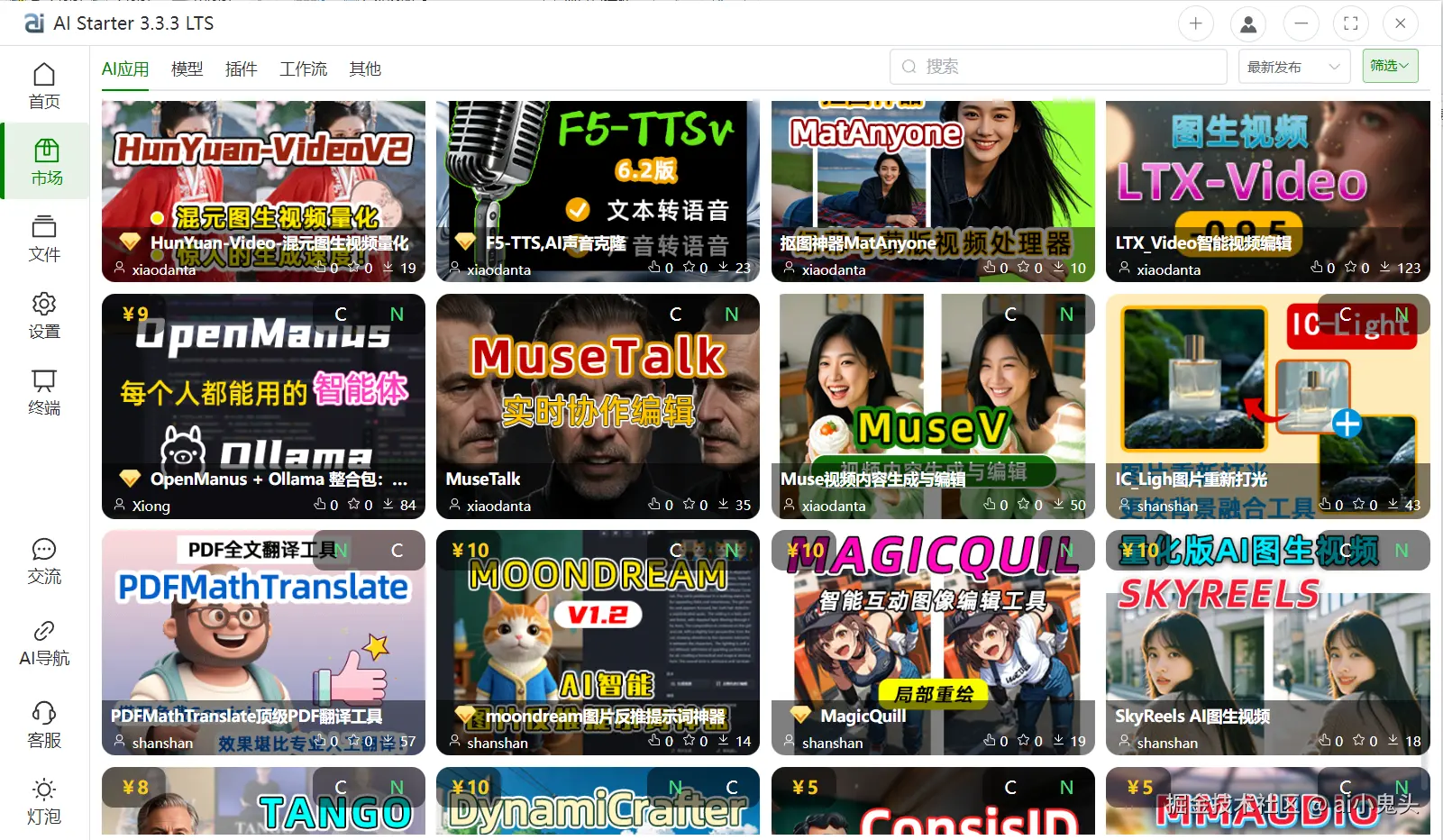The height and width of the screenshot is (840, 1443).
Task: Click the "SkyReels AI图生视频" title
Action: point(1192,716)
